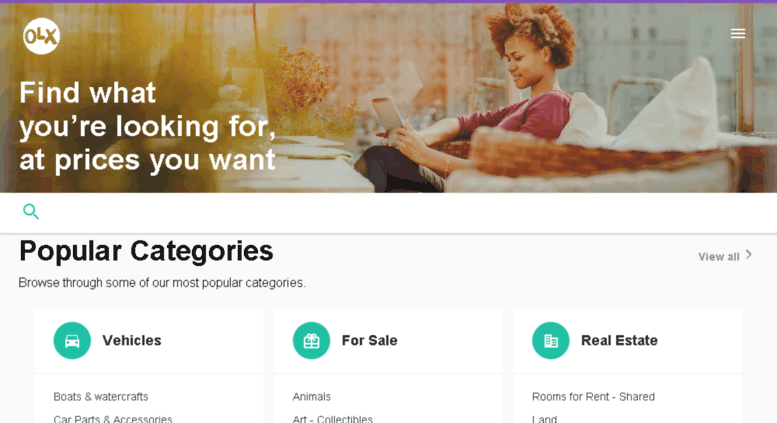This screenshot has height=423, width=777.
Task: Click the View all chevron arrow
Action: click(x=749, y=255)
